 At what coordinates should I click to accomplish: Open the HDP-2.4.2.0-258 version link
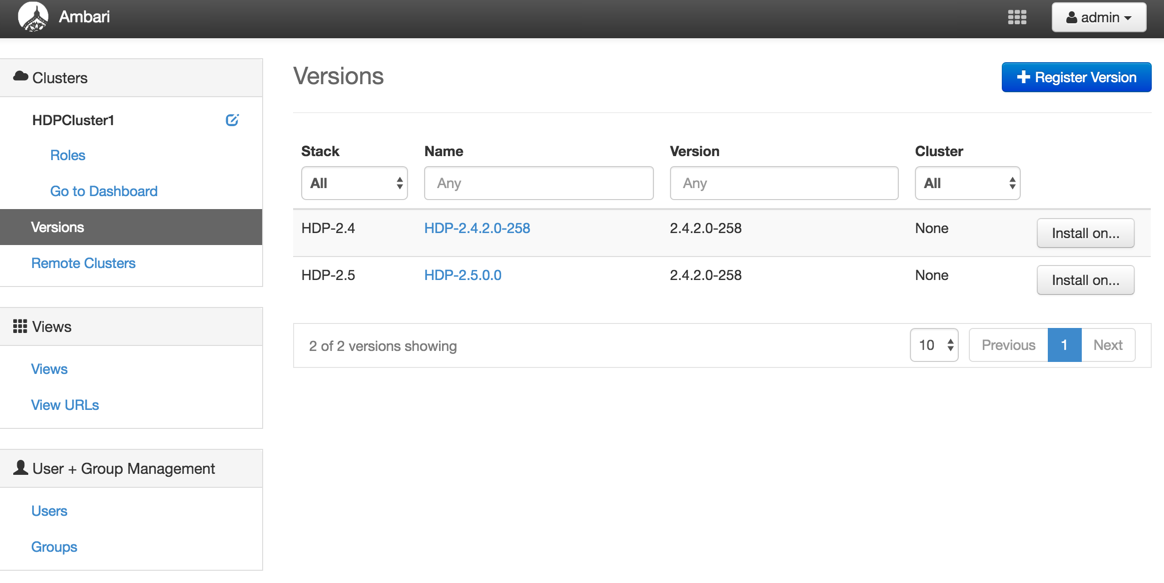(477, 227)
